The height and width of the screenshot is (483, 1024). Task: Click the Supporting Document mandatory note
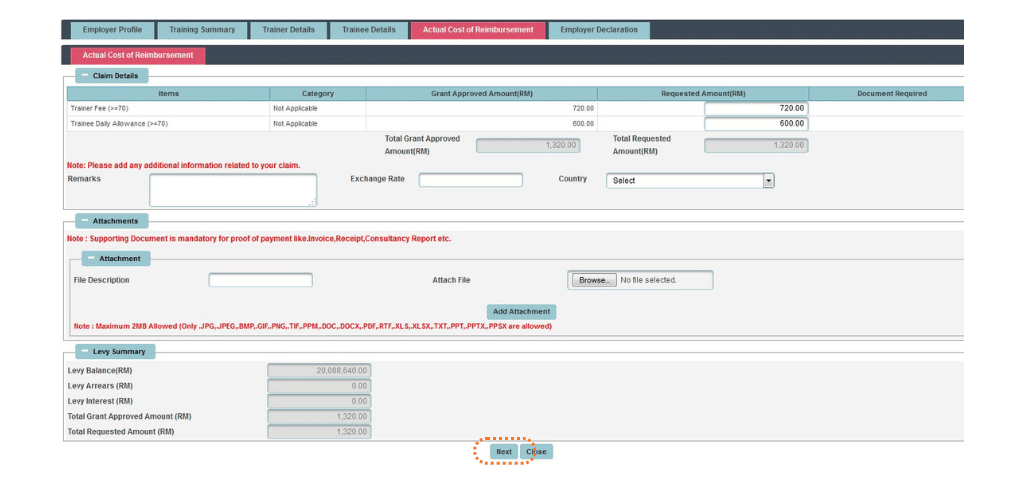coord(259,239)
